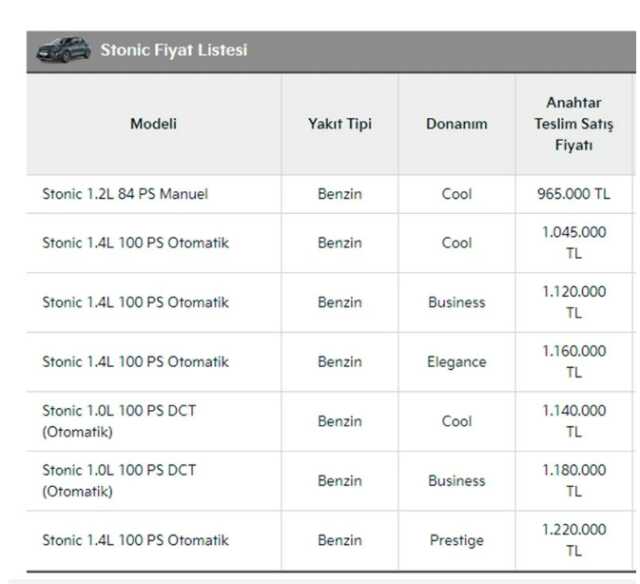Image resolution: width=640 pixels, height=584 pixels.
Task: Click the Donanım column header
Action: [456, 124]
